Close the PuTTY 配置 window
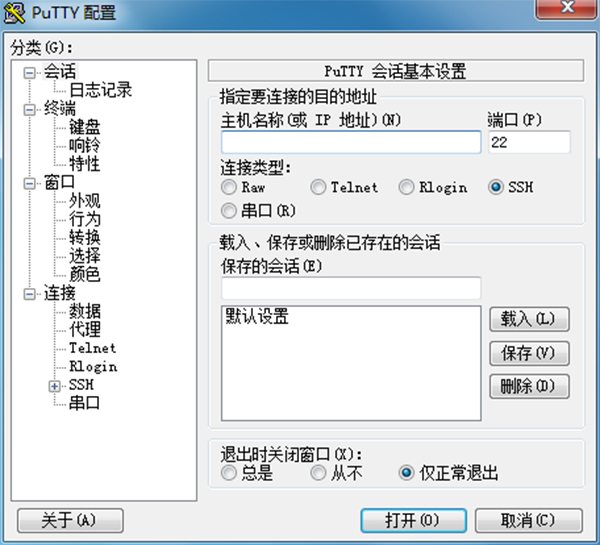The height and width of the screenshot is (545, 600). tap(567, 8)
